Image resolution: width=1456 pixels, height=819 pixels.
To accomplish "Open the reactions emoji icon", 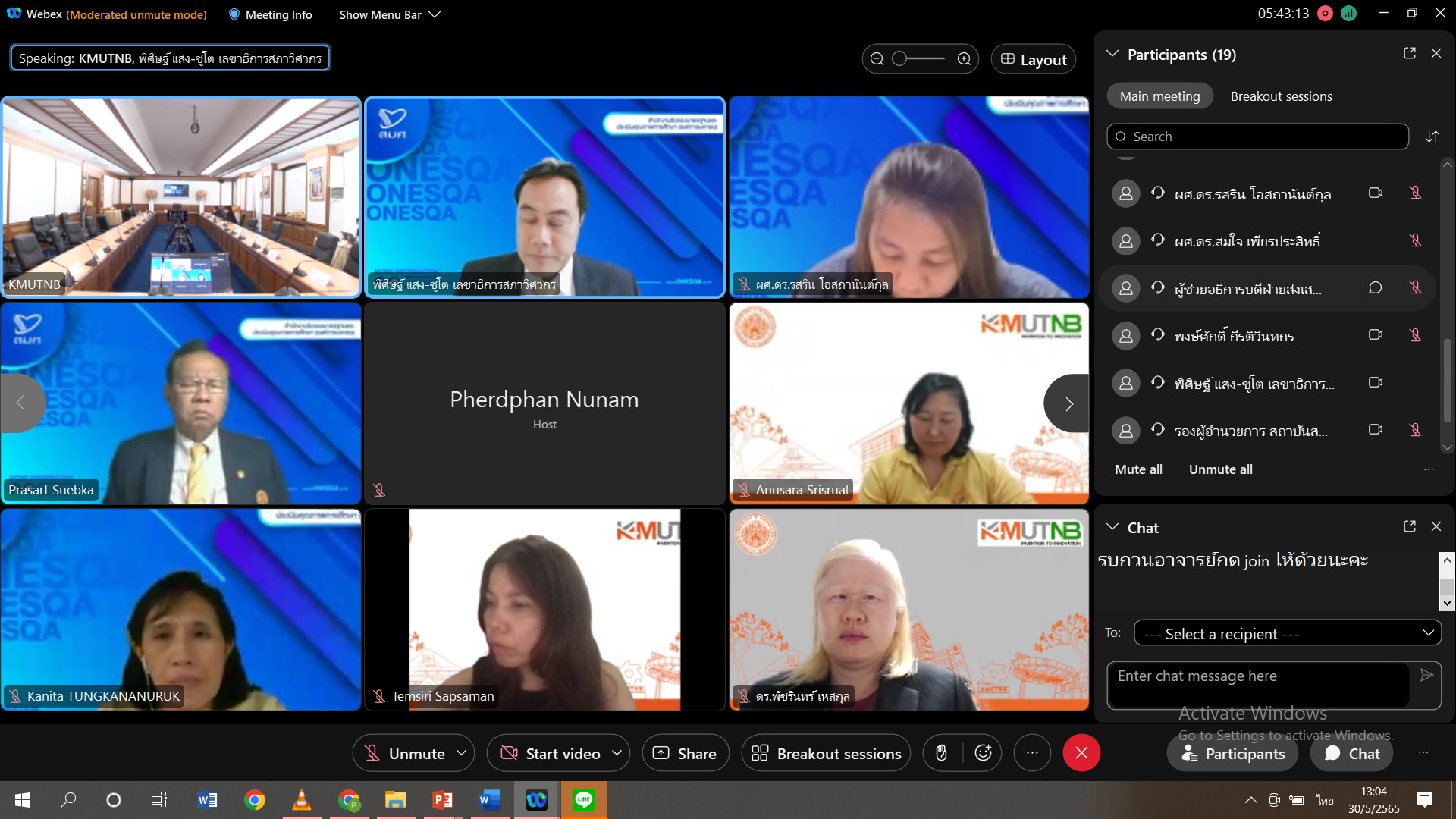I will click(984, 753).
